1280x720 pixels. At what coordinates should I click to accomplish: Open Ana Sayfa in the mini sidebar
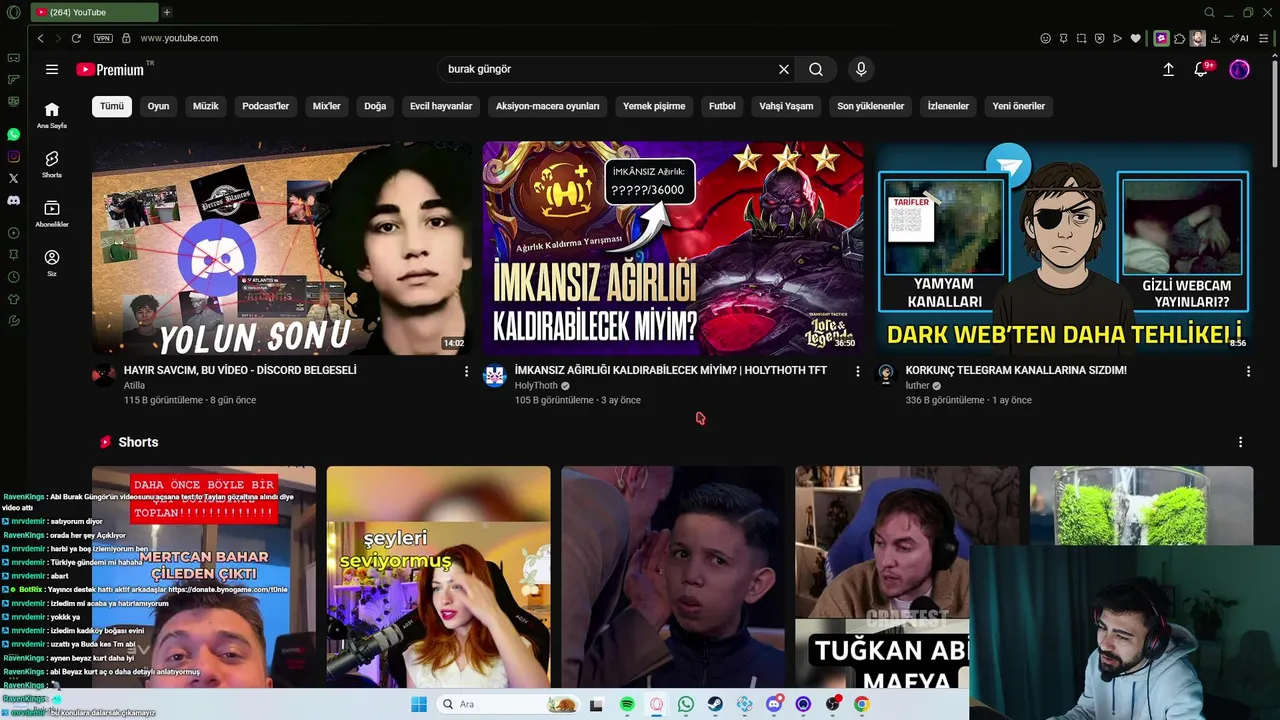(x=52, y=115)
